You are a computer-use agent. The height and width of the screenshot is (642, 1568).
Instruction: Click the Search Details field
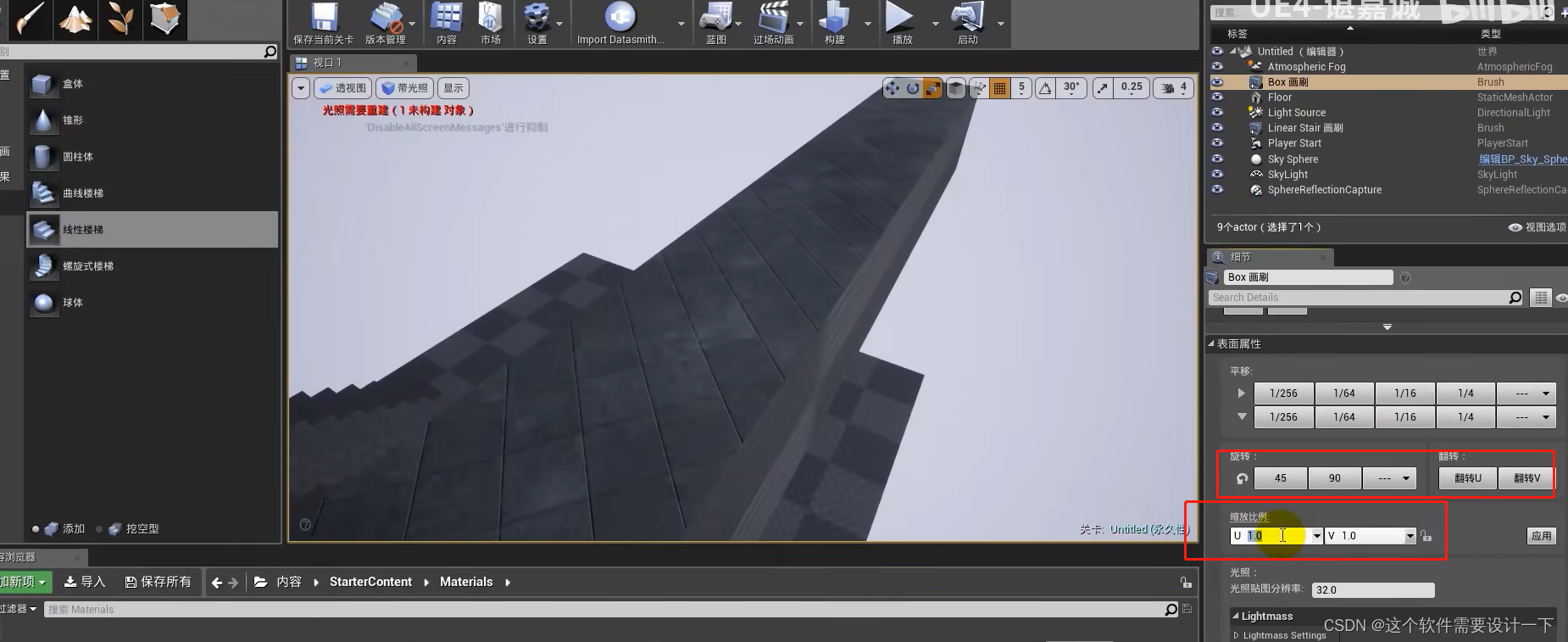click(1365, 298)
